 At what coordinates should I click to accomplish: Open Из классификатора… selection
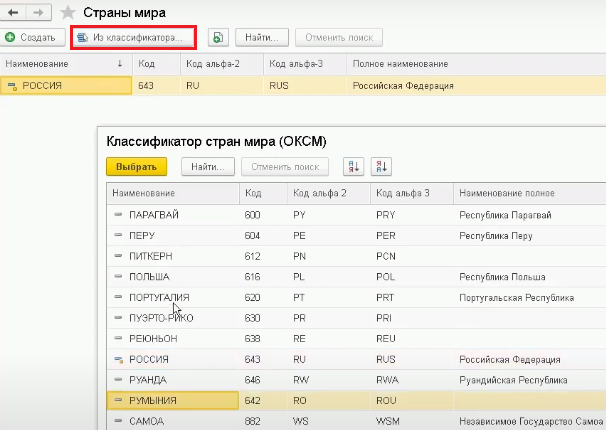pyautogui.click(x=133, y=37)
